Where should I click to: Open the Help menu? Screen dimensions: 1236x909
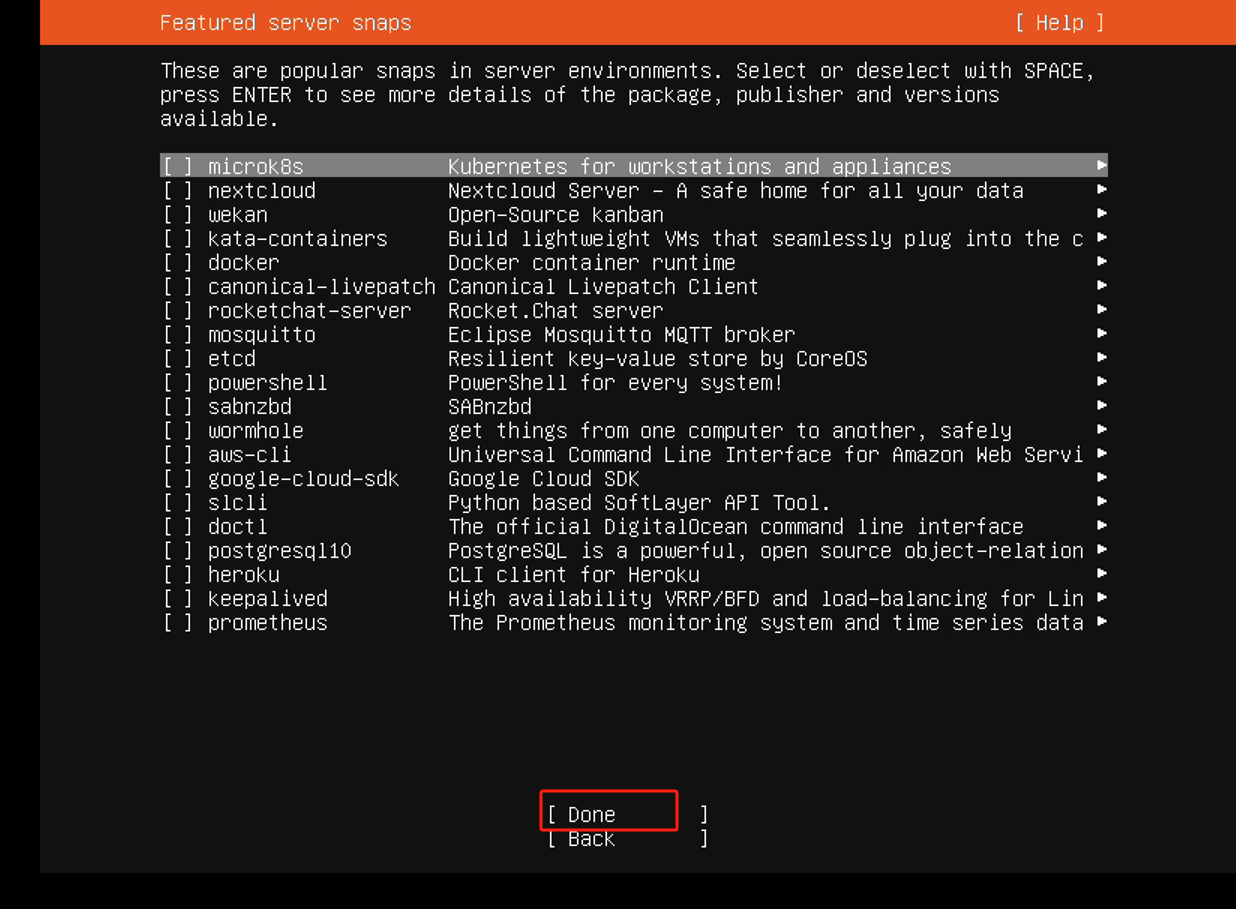[x=1059, y=23]
